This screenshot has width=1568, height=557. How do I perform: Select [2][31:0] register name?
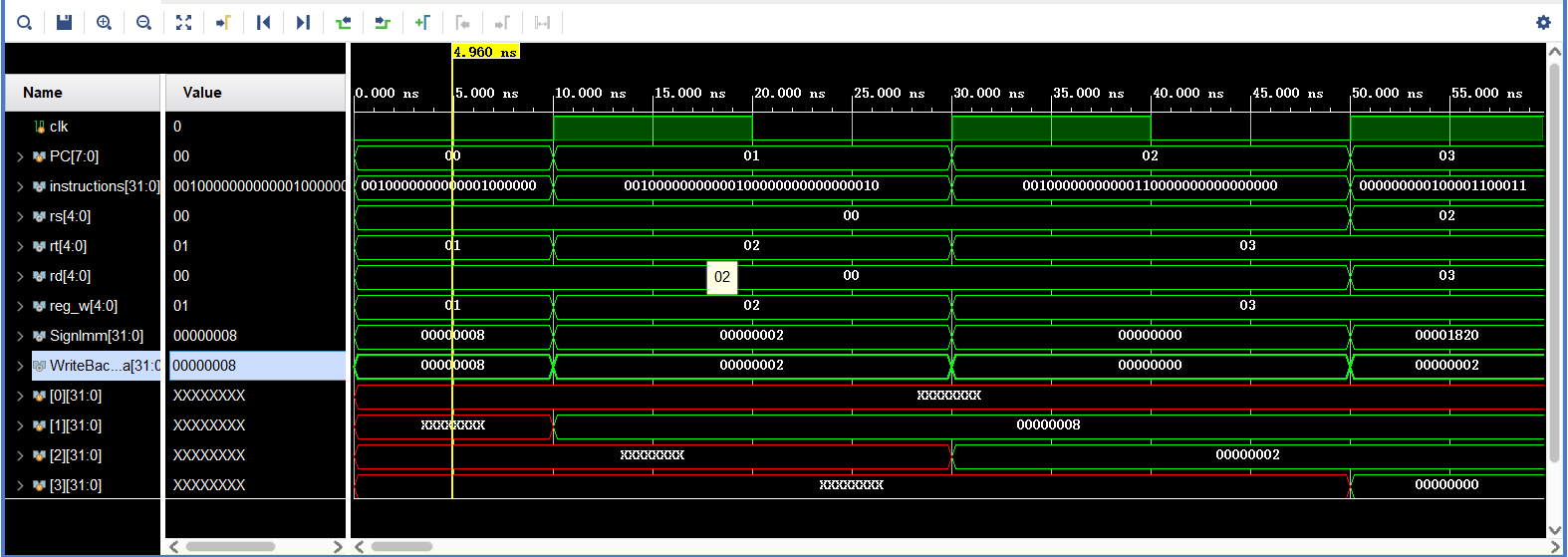click(x=76, y=455)
